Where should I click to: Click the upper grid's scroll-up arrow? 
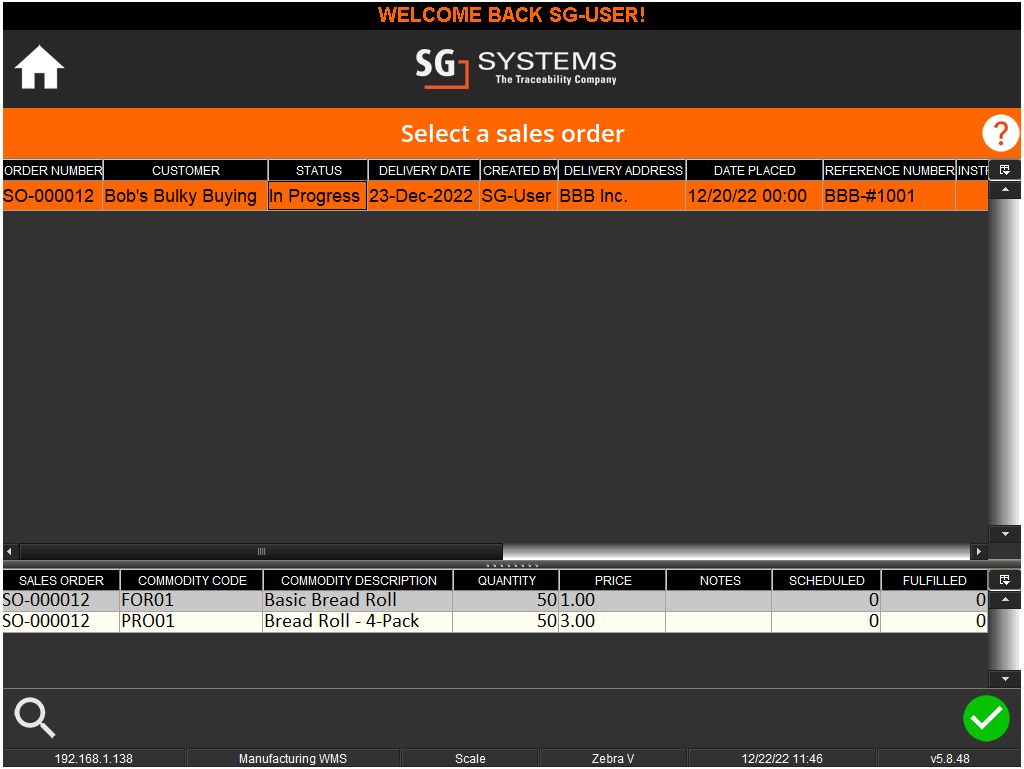[1005, 190]
